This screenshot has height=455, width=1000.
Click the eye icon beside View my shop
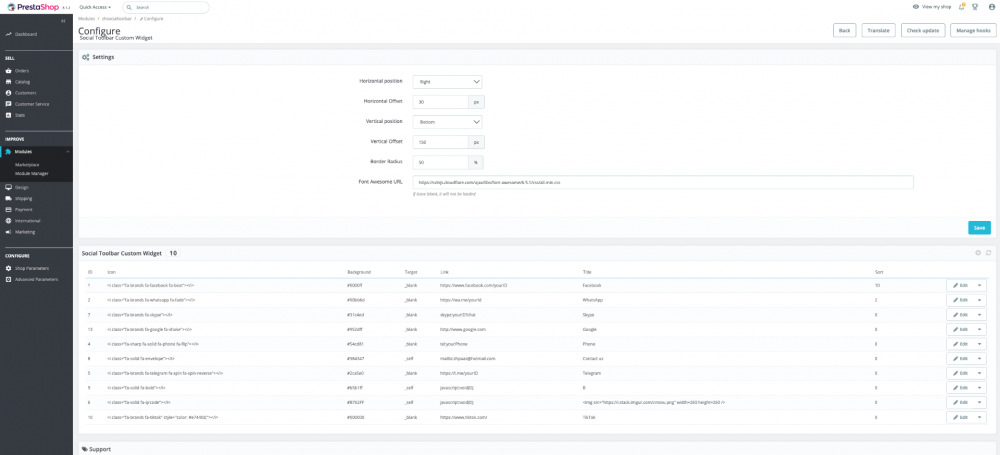tap(916, 7)
